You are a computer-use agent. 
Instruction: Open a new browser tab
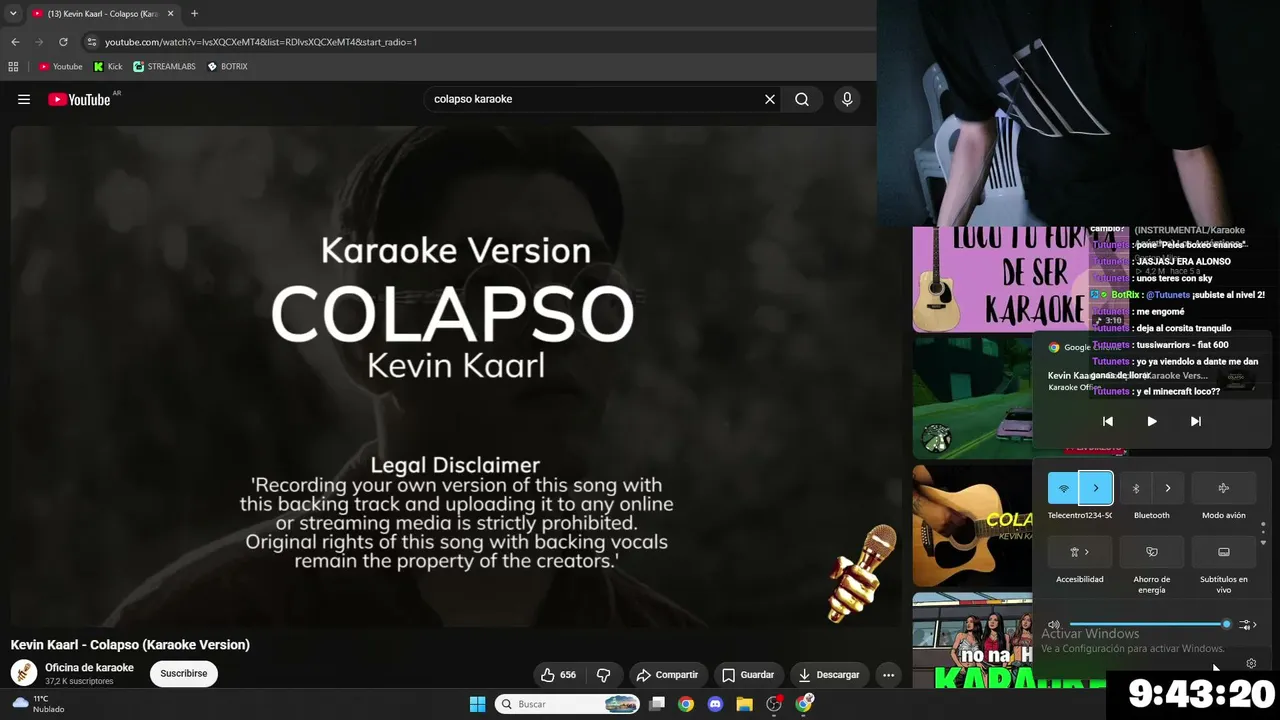[x=194, y=14]
